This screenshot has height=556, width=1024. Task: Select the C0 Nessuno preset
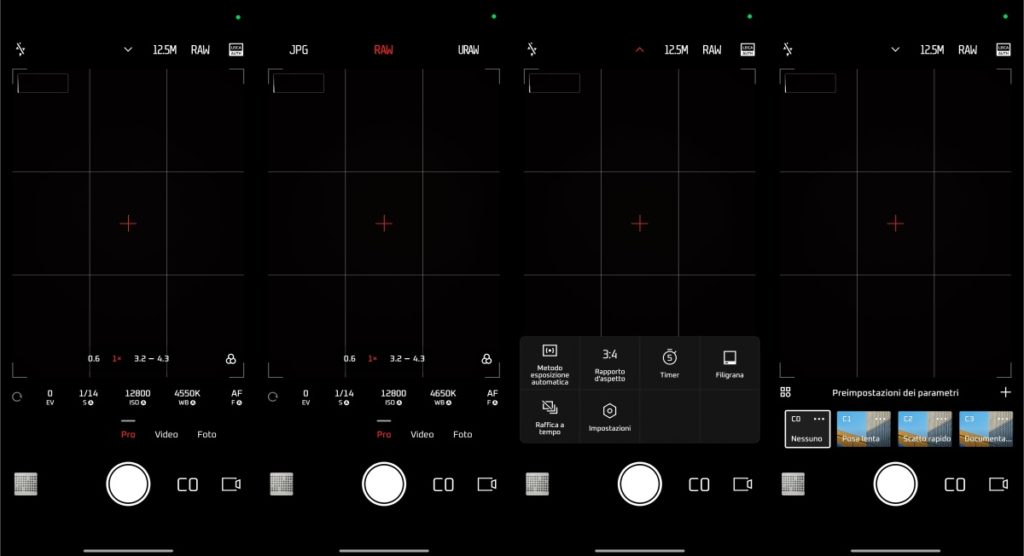[807, 429]
